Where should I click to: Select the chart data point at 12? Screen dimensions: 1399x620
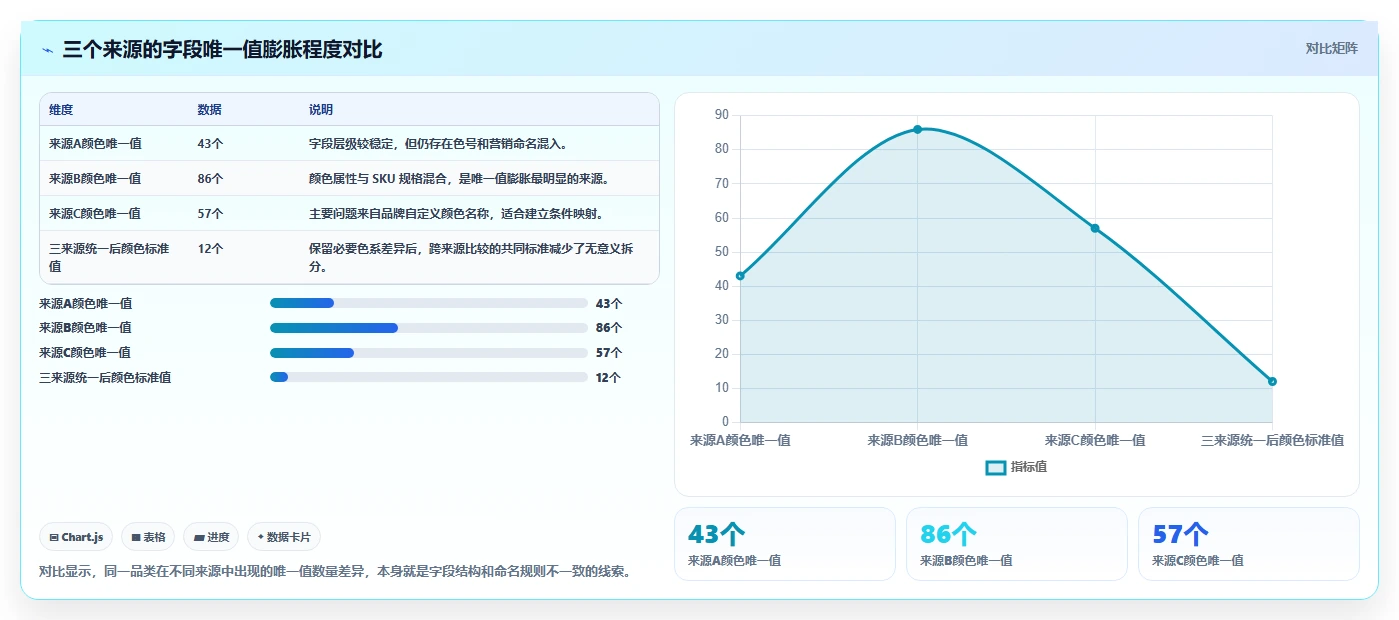click(x=1272, y=381)
